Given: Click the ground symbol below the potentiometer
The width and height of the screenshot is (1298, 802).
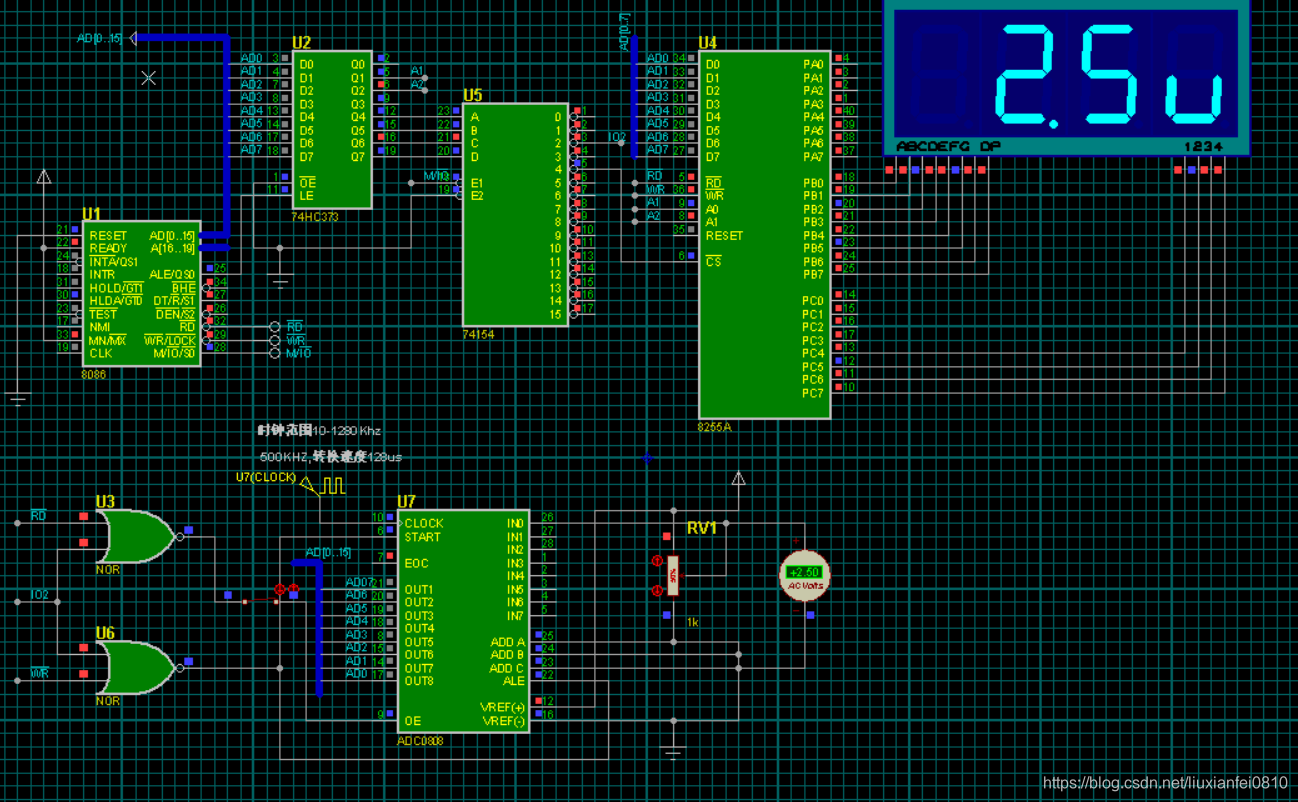Looking at the screenshot, I should tap(674, 752).
